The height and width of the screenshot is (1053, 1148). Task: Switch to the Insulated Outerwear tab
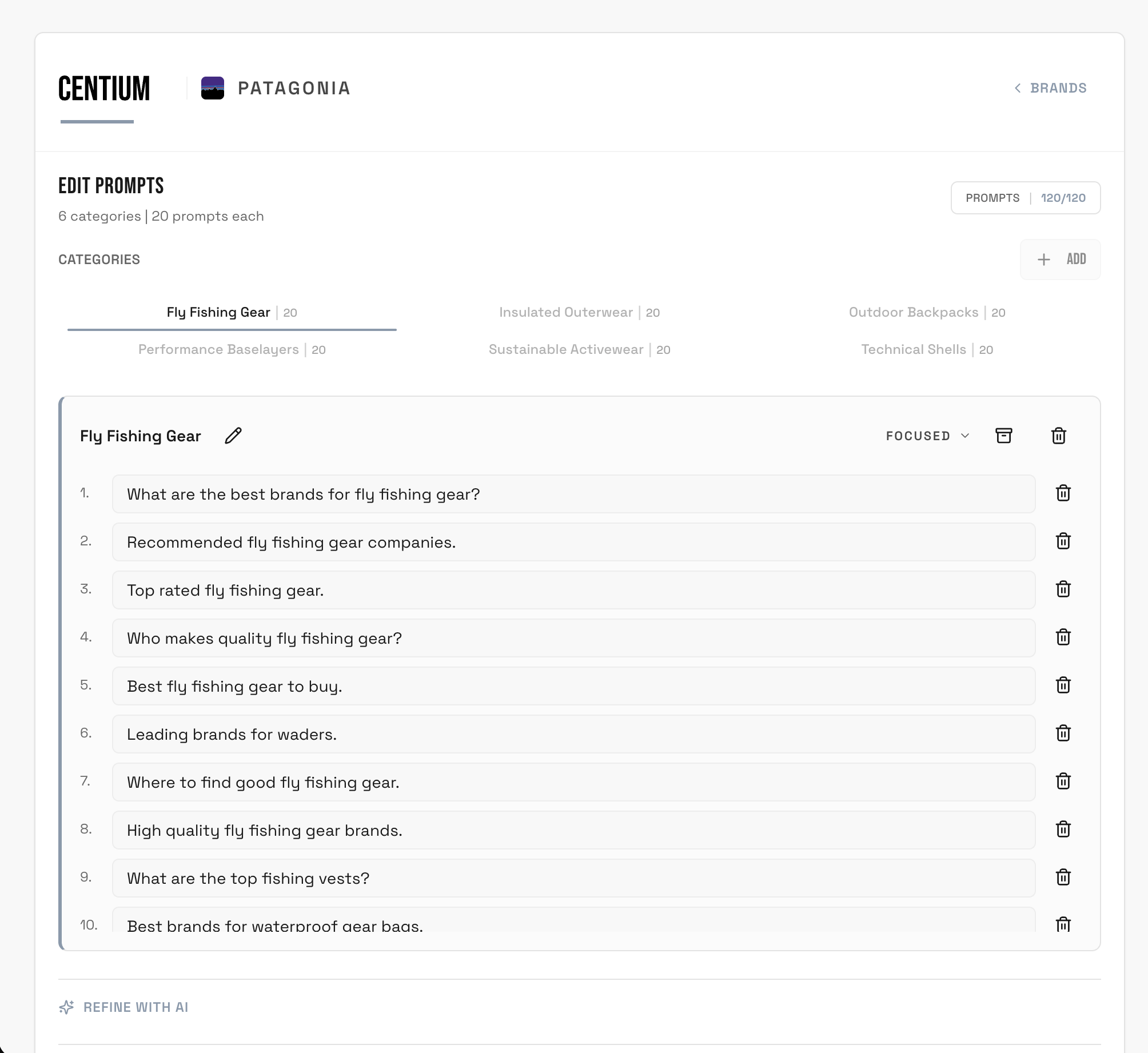(x=579, y=313)
